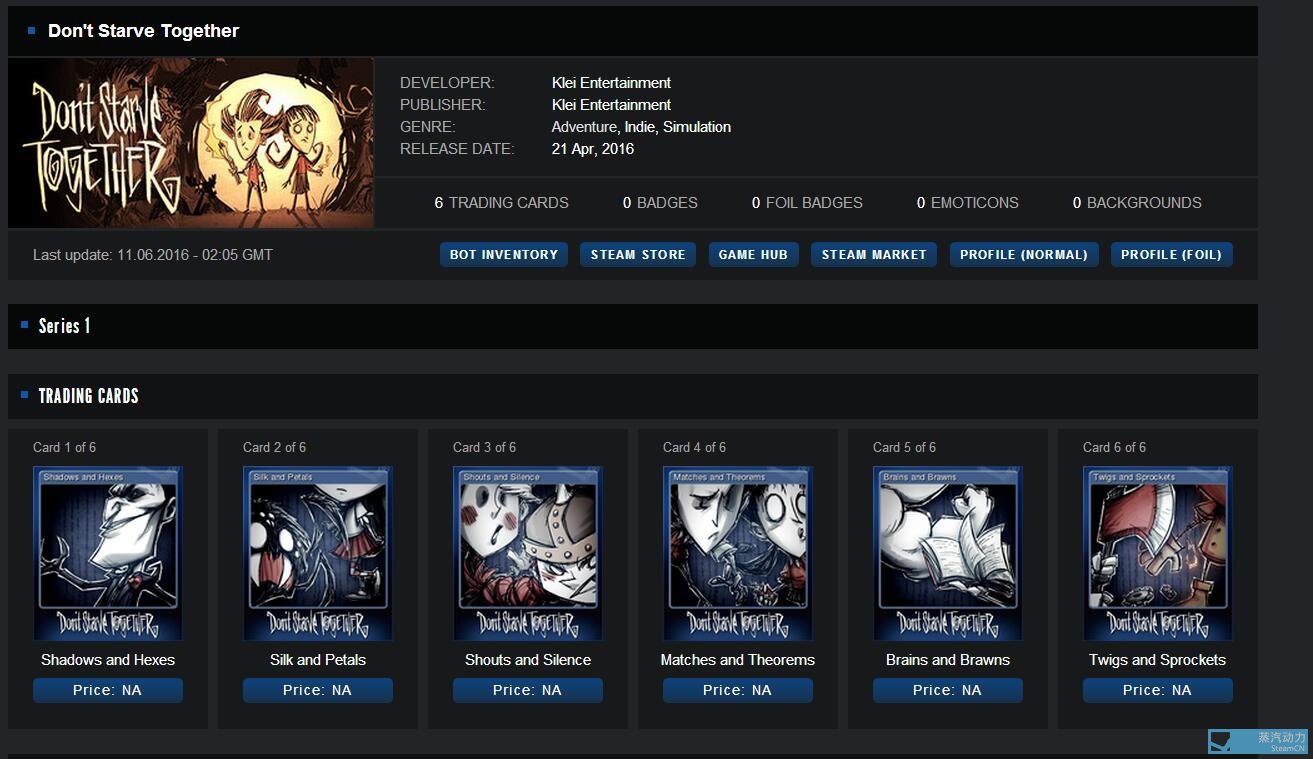The width and height of the screenshot is (1313, 759).
Task: Click the 'Silk and Petals' card name
Action: point(318,660)
